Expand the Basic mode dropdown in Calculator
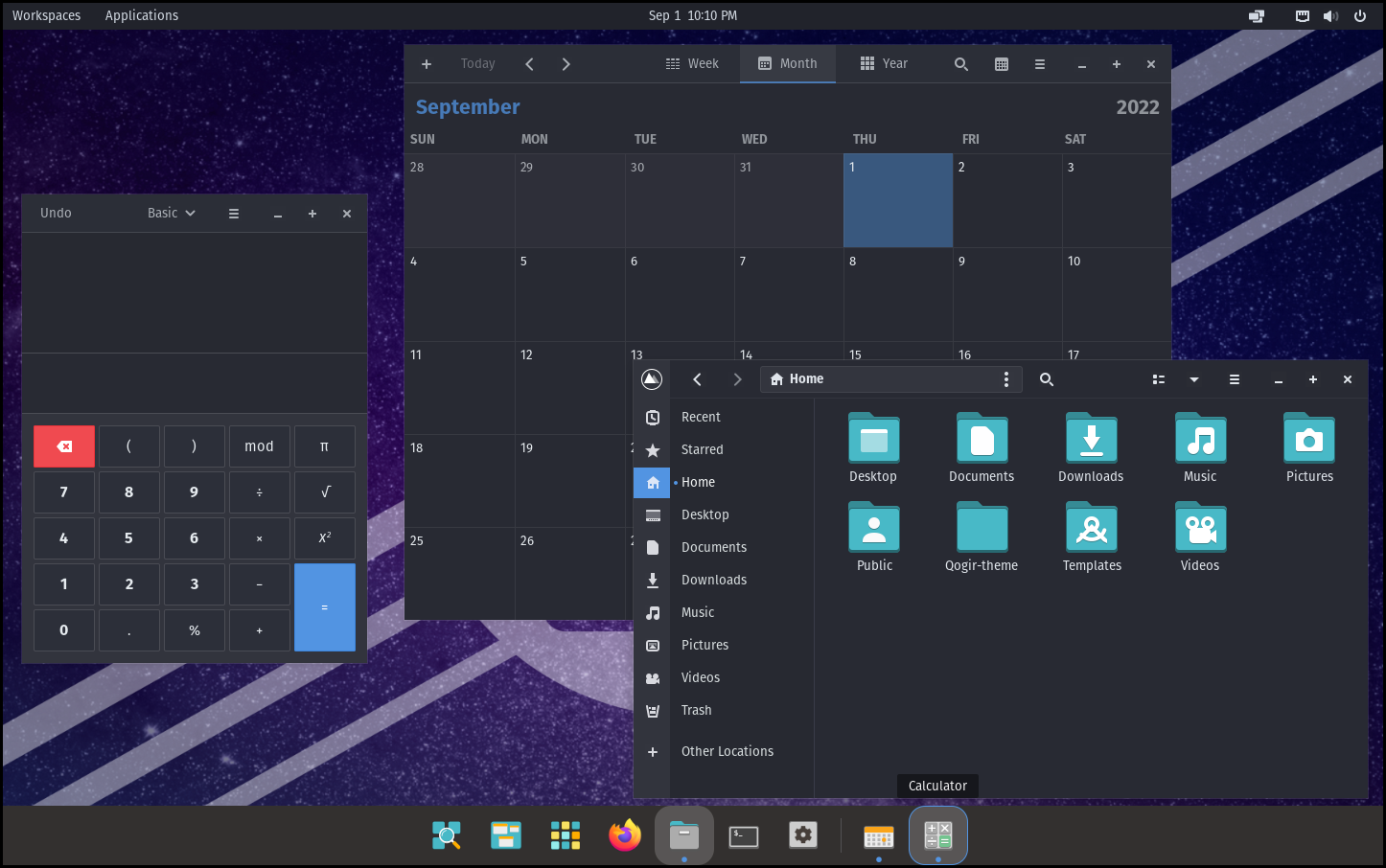The height and width of the screenshot is (868, 1386). tap(172, 213)
